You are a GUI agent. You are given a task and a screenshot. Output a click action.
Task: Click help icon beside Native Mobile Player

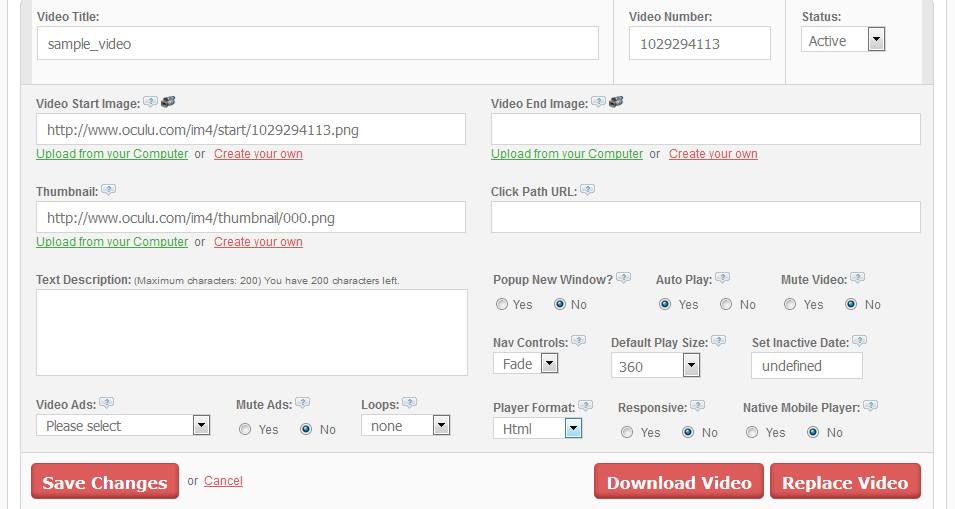coord(870,407)
